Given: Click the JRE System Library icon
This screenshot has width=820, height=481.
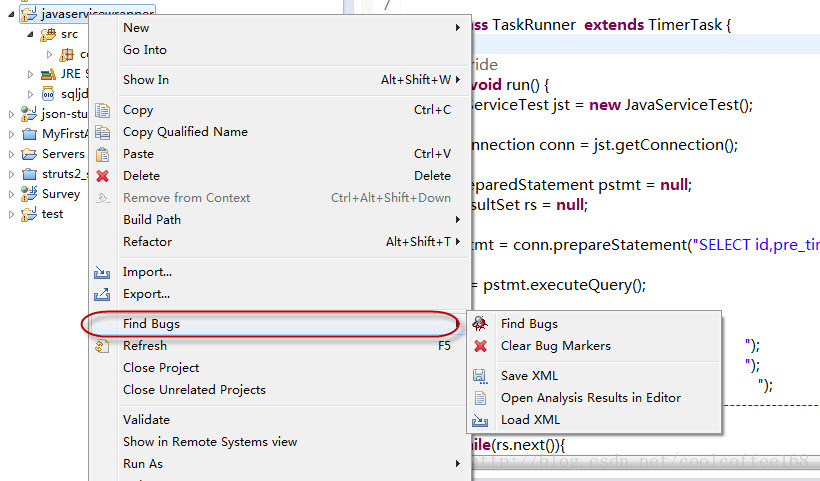Looking at the screenshot, I should (x=48, y=74).
